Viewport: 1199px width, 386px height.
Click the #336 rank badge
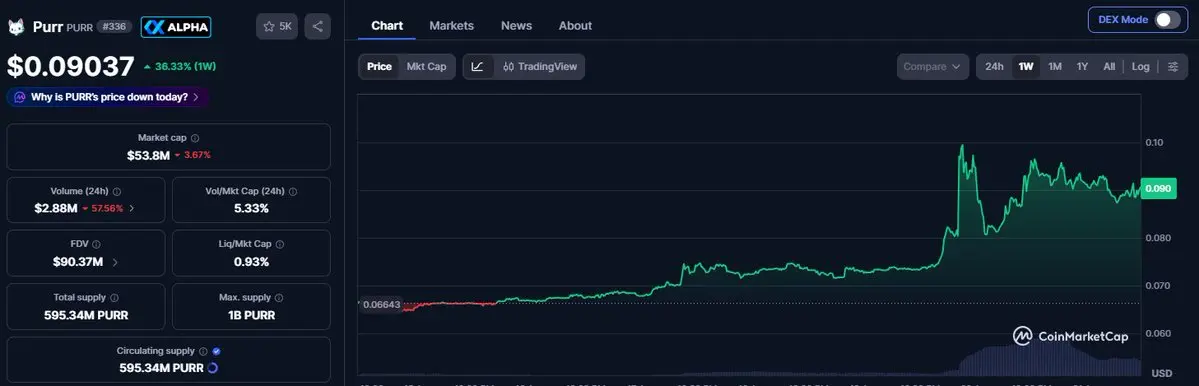114,27
